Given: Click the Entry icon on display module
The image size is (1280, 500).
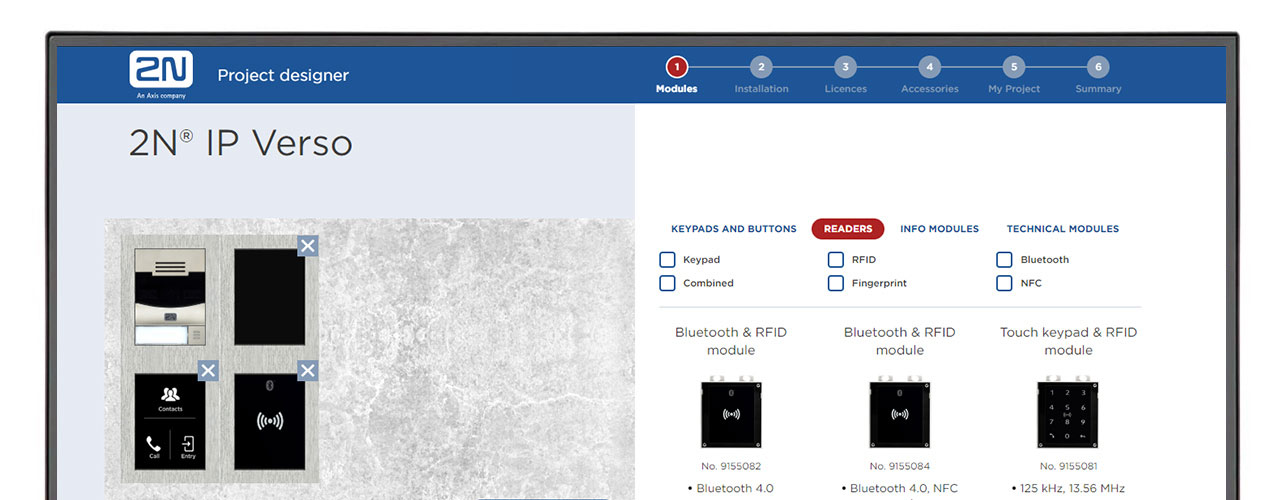Looking at the screenshot, I should [x=188, y=446].
